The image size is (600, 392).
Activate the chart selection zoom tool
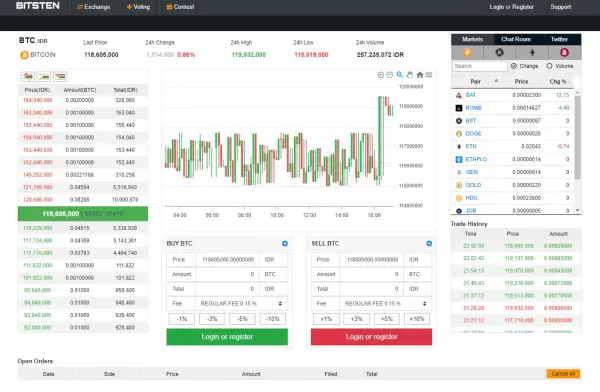[399, 75]
